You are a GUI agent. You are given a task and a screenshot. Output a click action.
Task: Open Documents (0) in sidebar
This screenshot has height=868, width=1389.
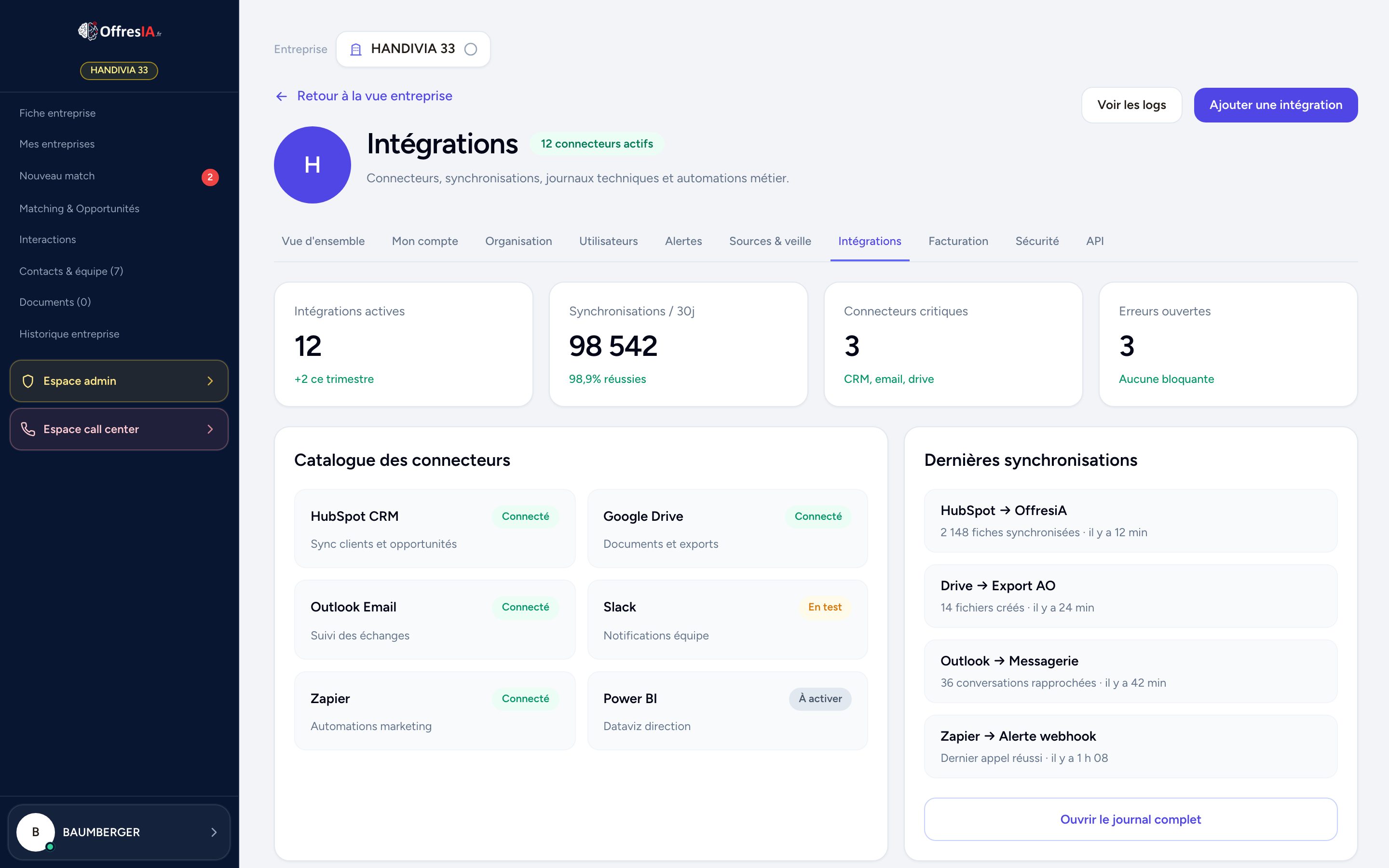pyautogui.click(x=55, y=302)
